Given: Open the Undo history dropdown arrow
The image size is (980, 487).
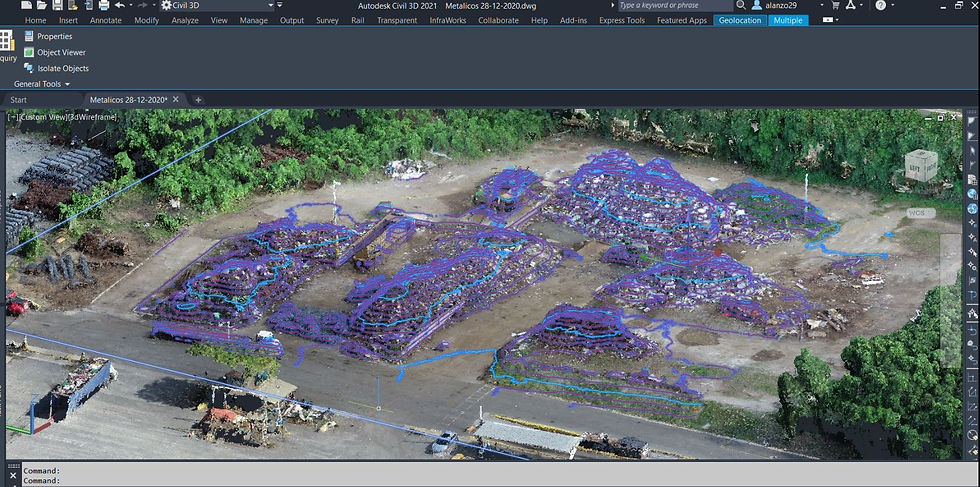Looking at the screenshot, I should click(x=130, y=5).
